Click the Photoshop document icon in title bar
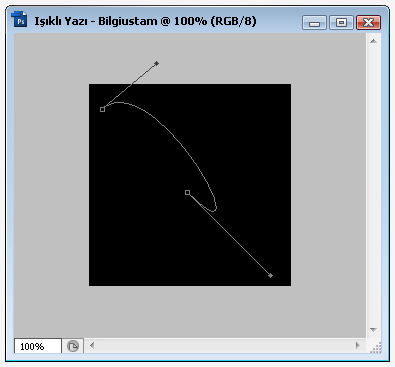Image resolution: width=395 pixels, height=367 pixels. pos(20,19)
